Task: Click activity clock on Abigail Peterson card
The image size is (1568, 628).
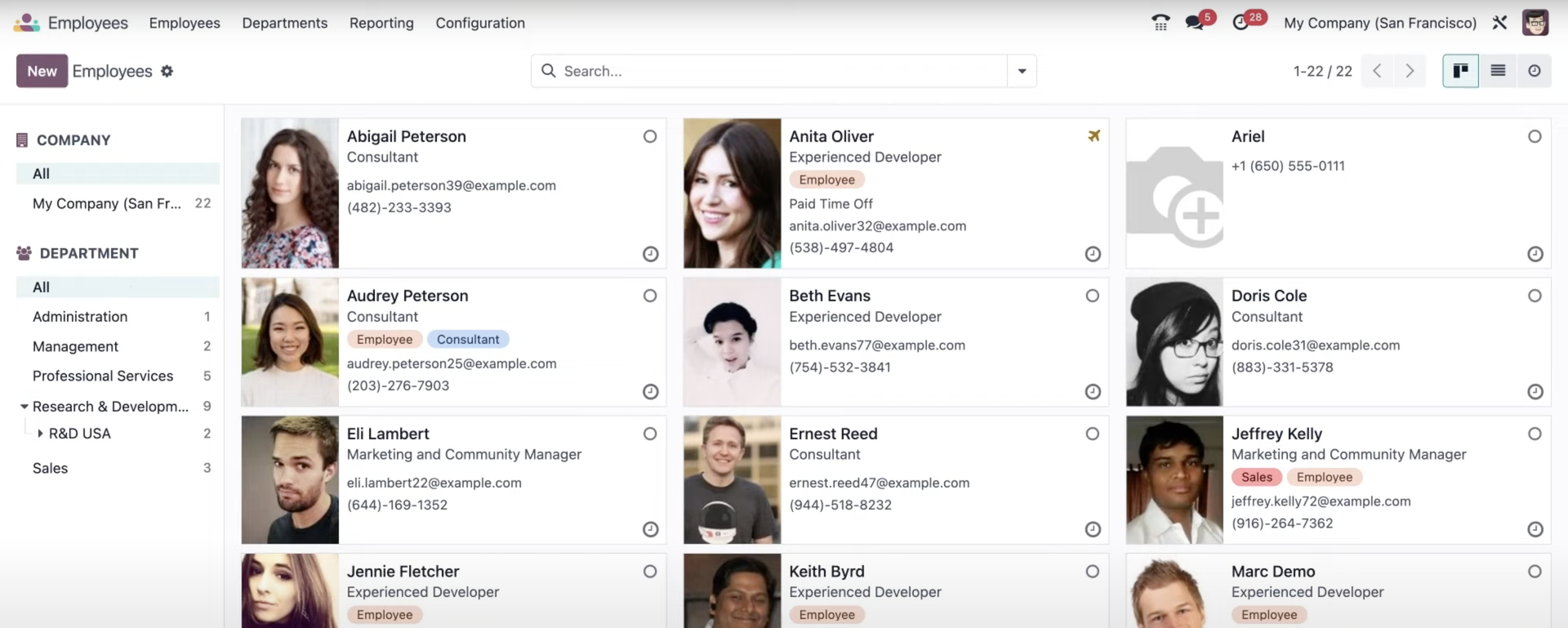Action: coord(650,254)
